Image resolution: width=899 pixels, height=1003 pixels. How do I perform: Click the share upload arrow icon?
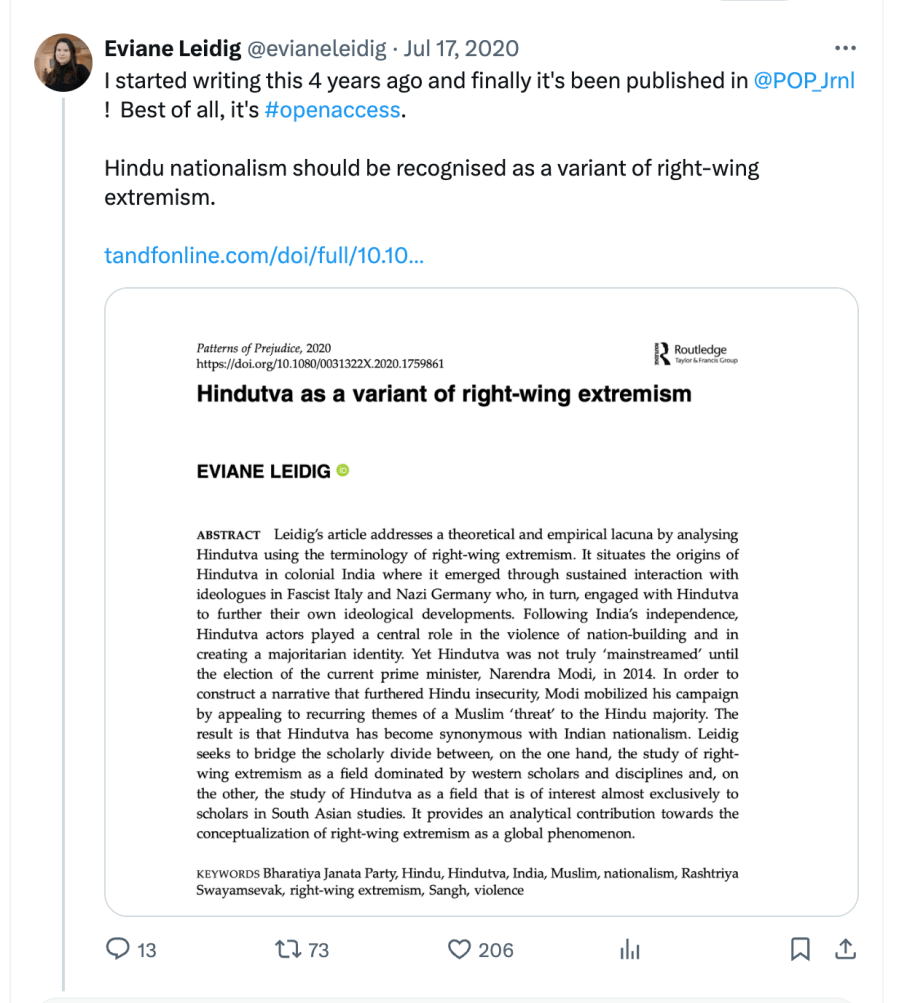pyautogui.click(x=845, y=949)
